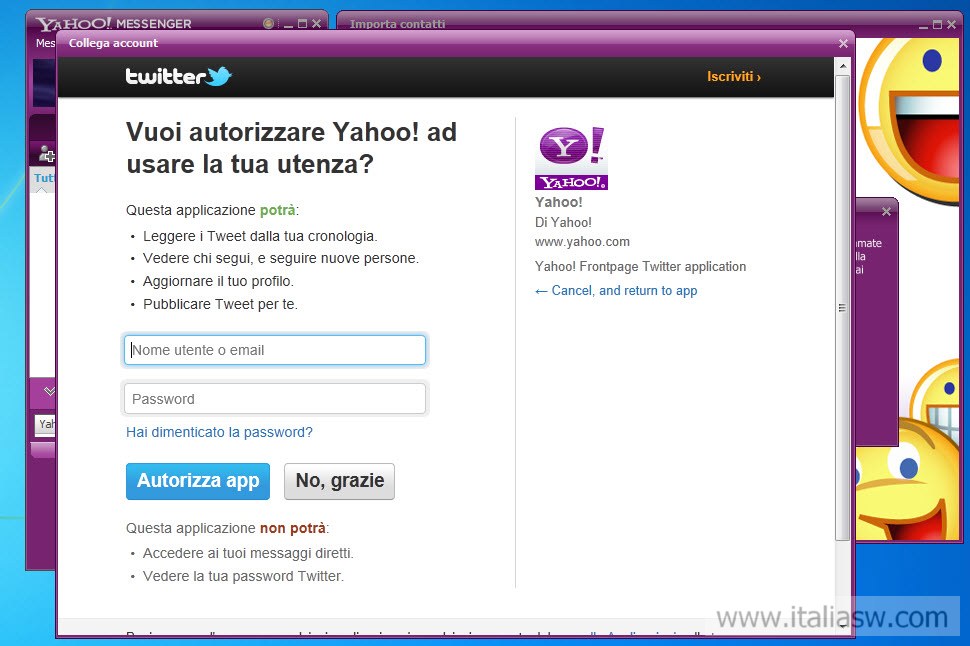
Task: Close the Yahoo! Messenger window
Action: [316, 24]
